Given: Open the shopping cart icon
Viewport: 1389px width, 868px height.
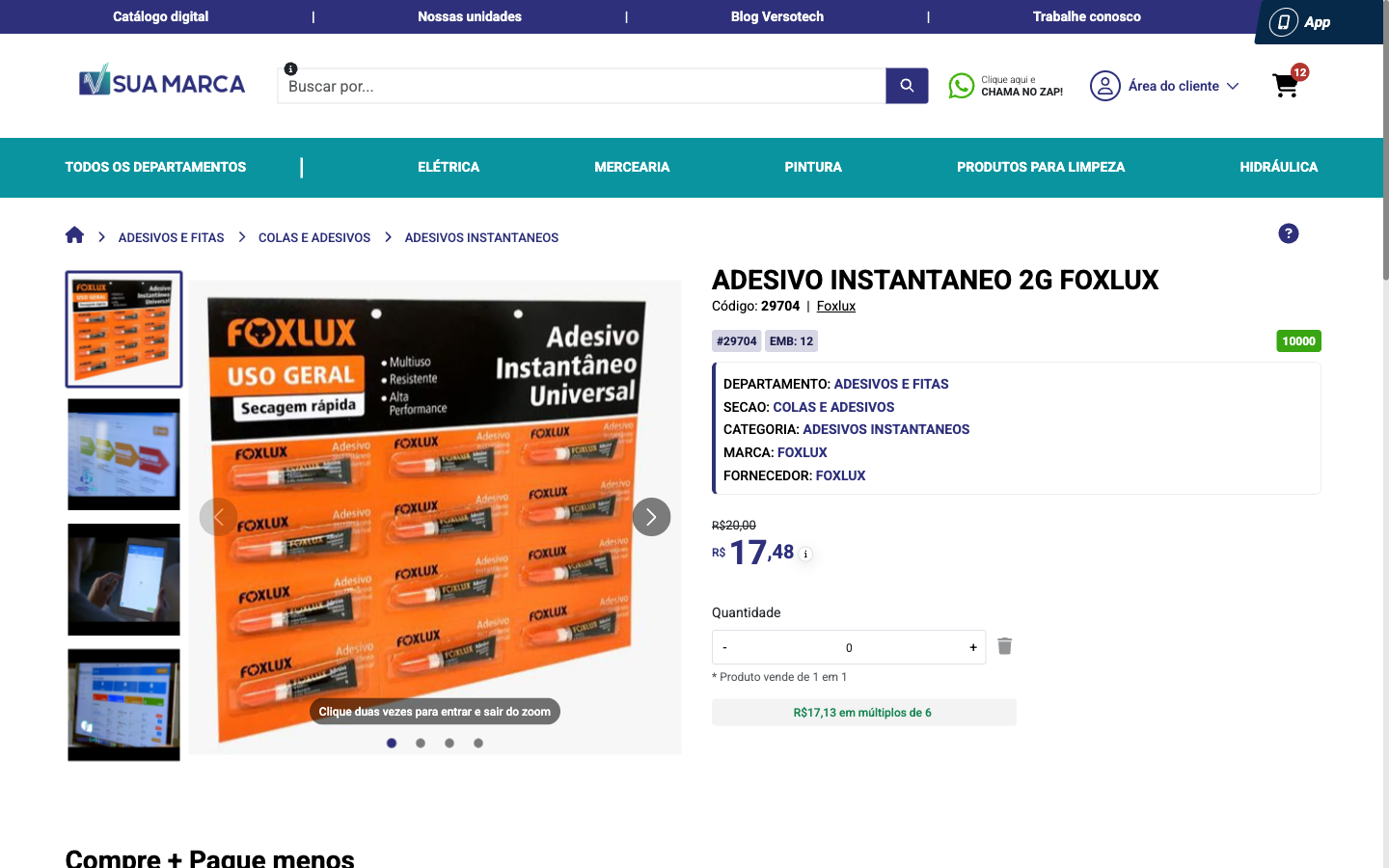Looking at the screenshot, I should point(1285,86).
